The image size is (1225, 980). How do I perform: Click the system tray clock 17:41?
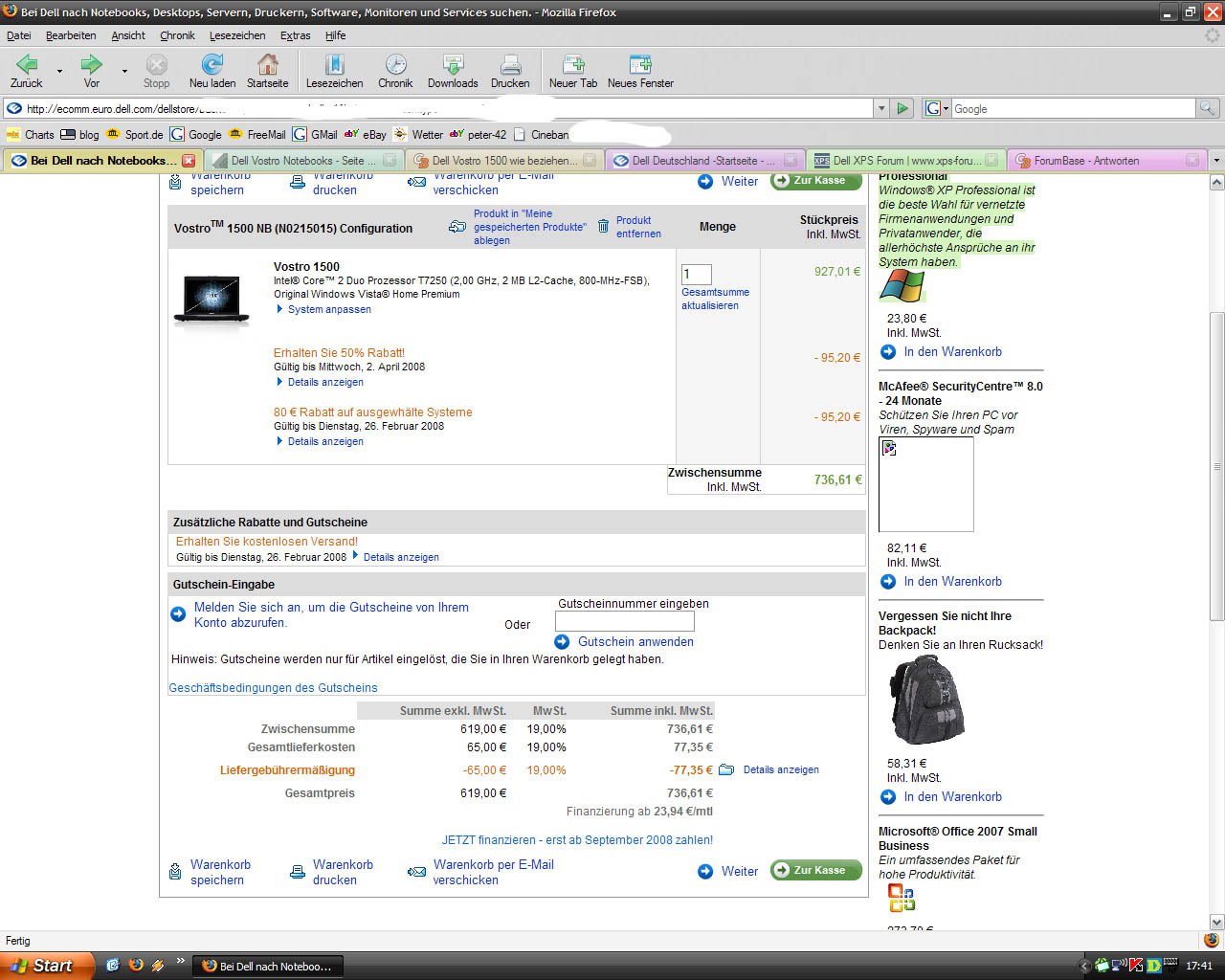click(x=1198, y=966)
